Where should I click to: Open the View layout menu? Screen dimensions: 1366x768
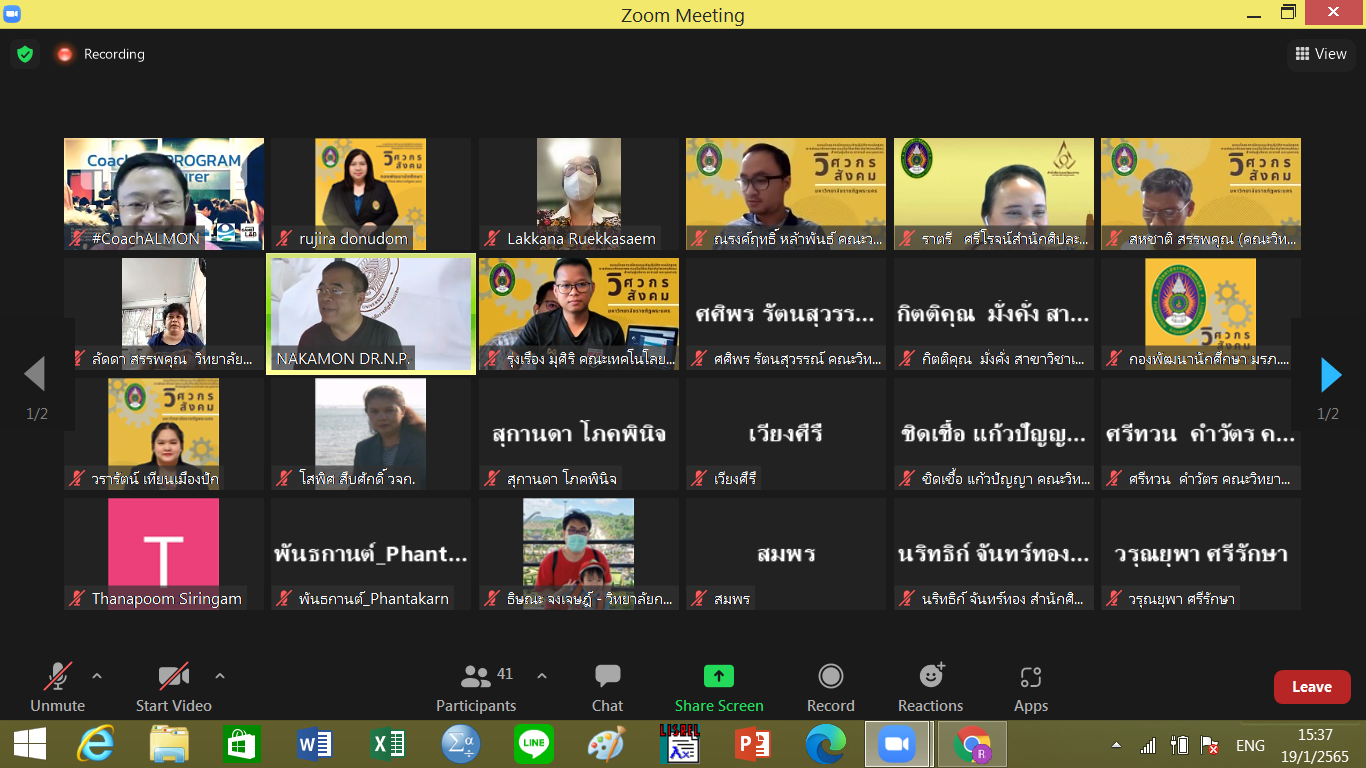coord(1321,54)
